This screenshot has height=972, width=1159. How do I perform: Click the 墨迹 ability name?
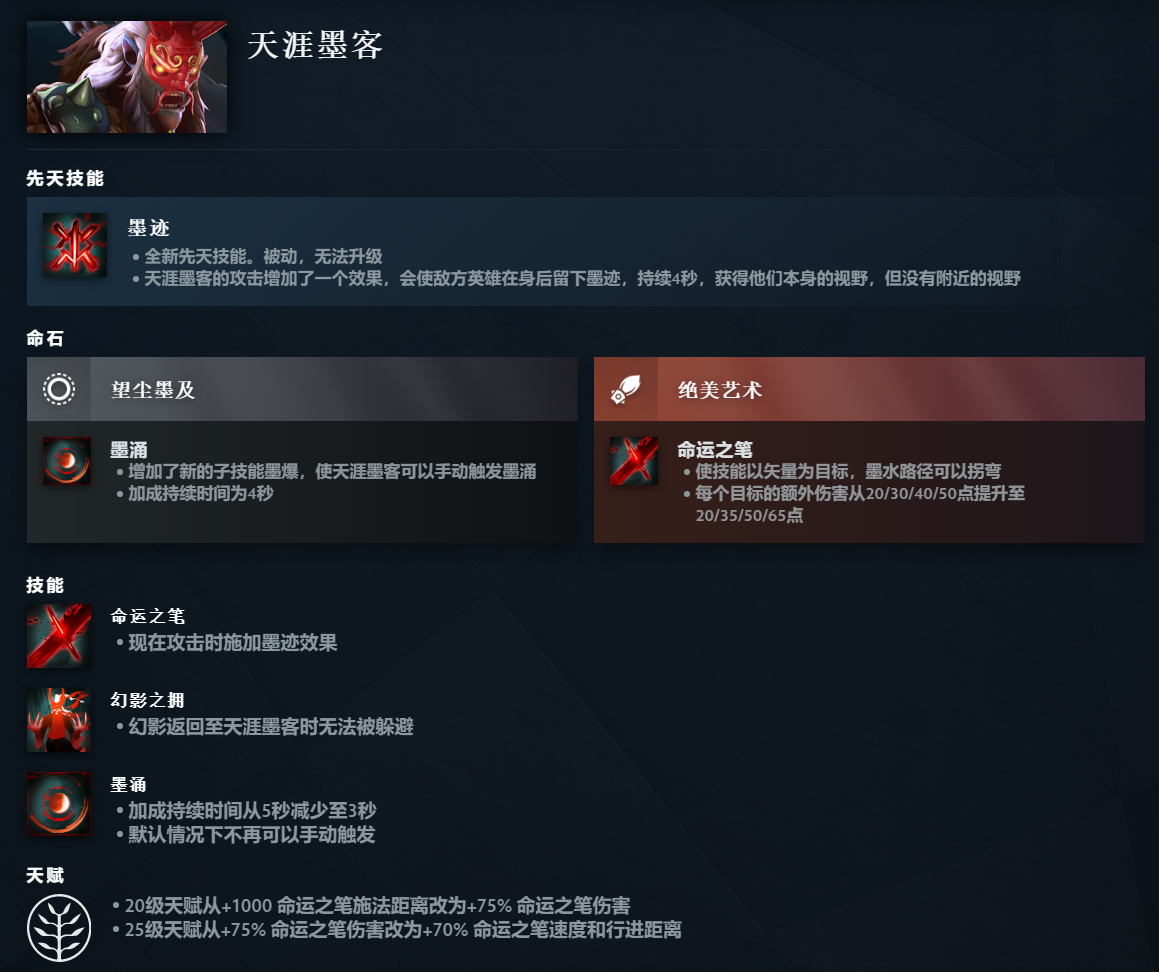(x=149, y=228)
